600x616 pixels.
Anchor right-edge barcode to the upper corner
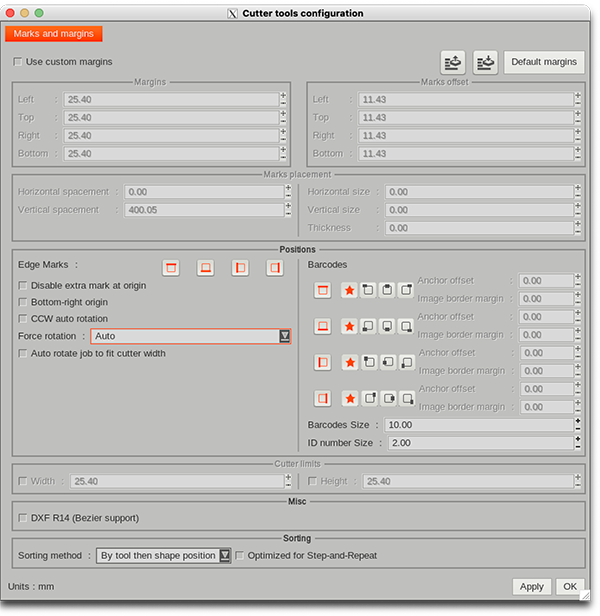click(x=370, y=398)
